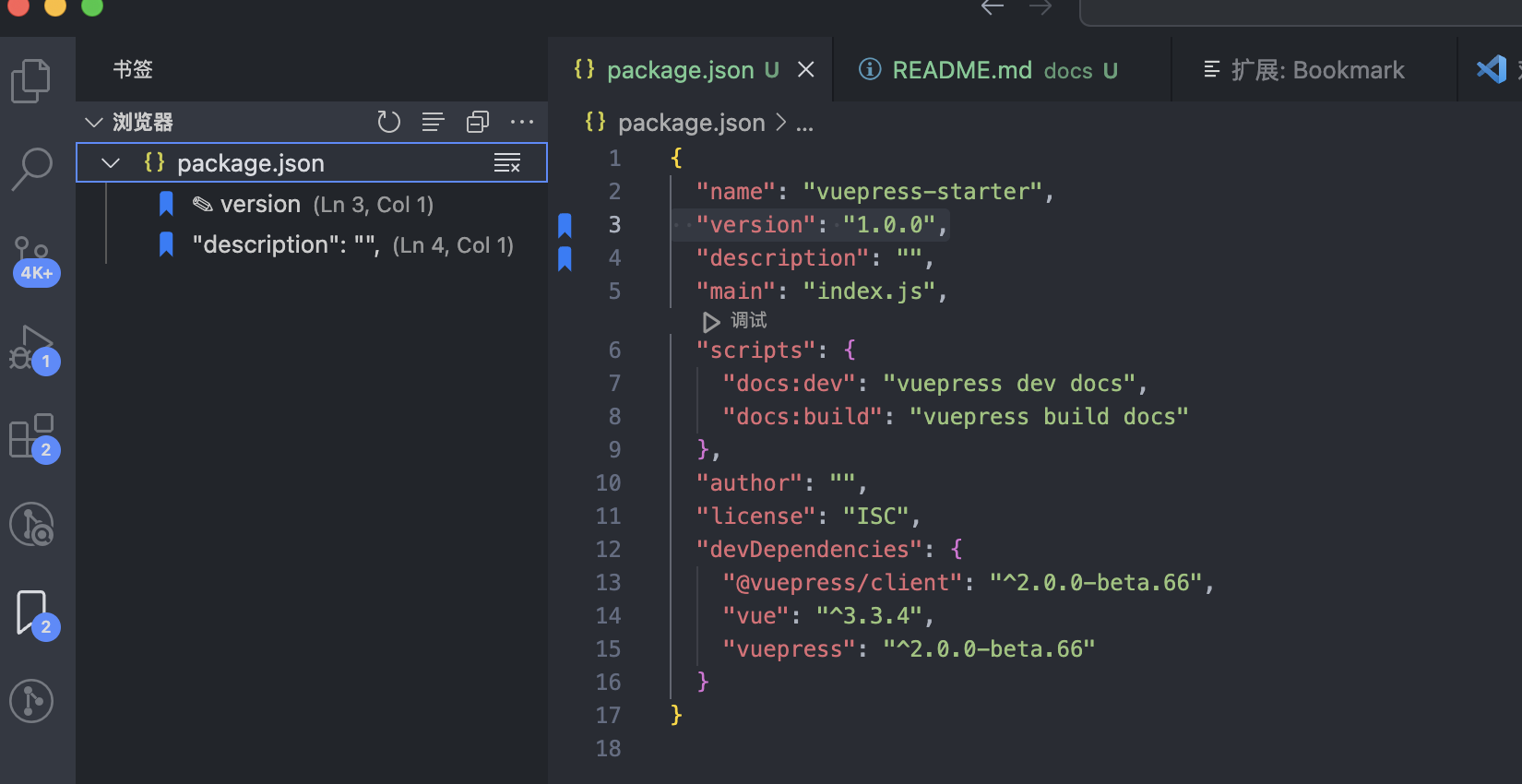Switch to the README.md tab
Screen dimensions: 1522x784
click(989, 70)
